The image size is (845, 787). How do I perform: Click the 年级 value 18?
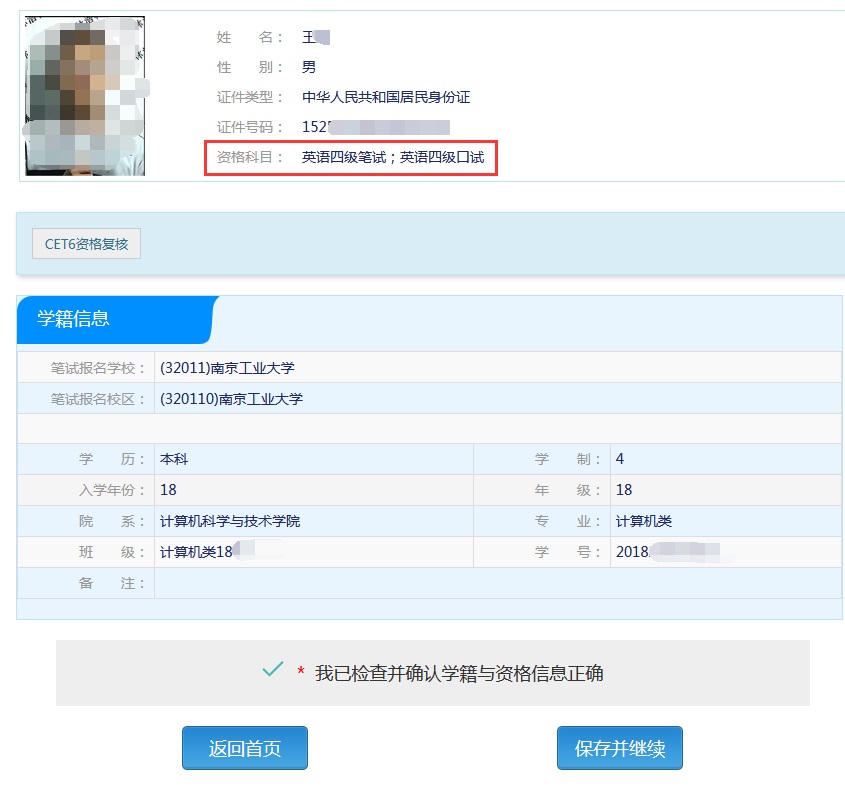tap(624, 490)
